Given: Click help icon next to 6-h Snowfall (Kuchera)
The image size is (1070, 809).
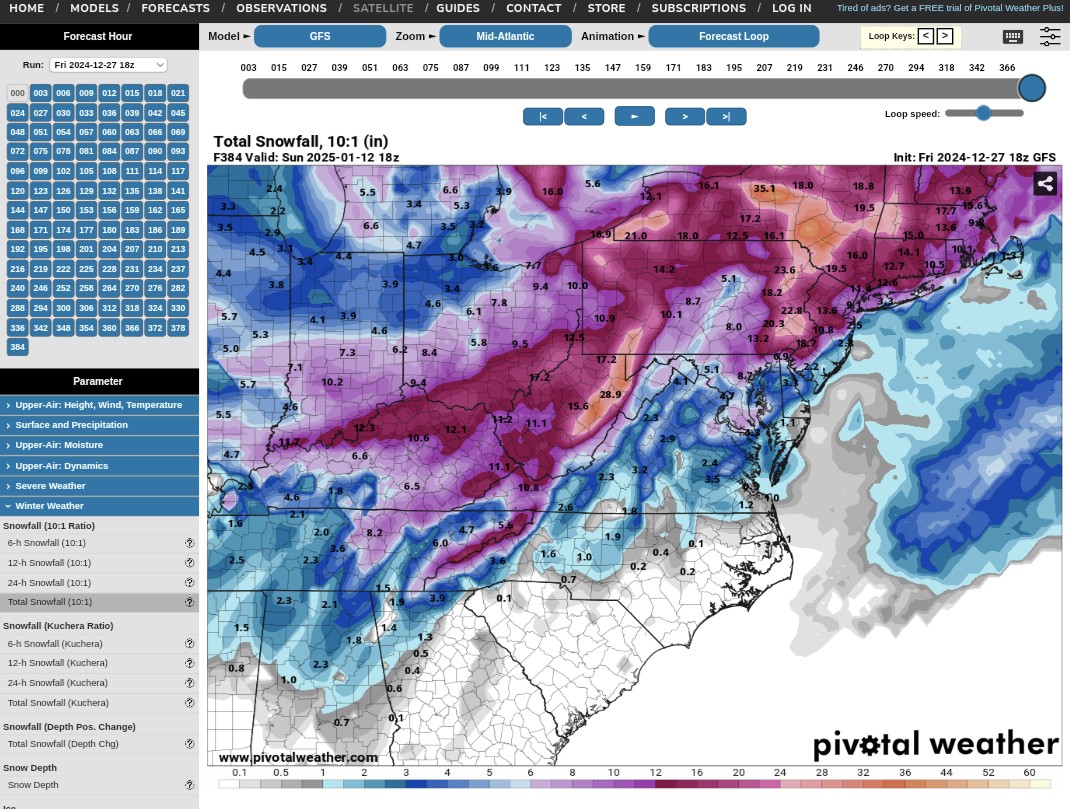Looking at the screenshot, I should coord(189,644).
